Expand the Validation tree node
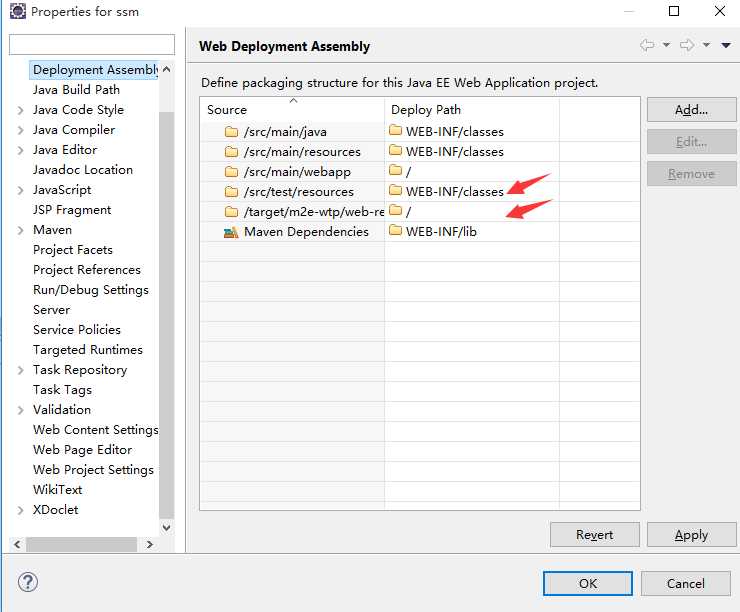The image size is (740, 612). pyautogui.click(x=20, y=410)
